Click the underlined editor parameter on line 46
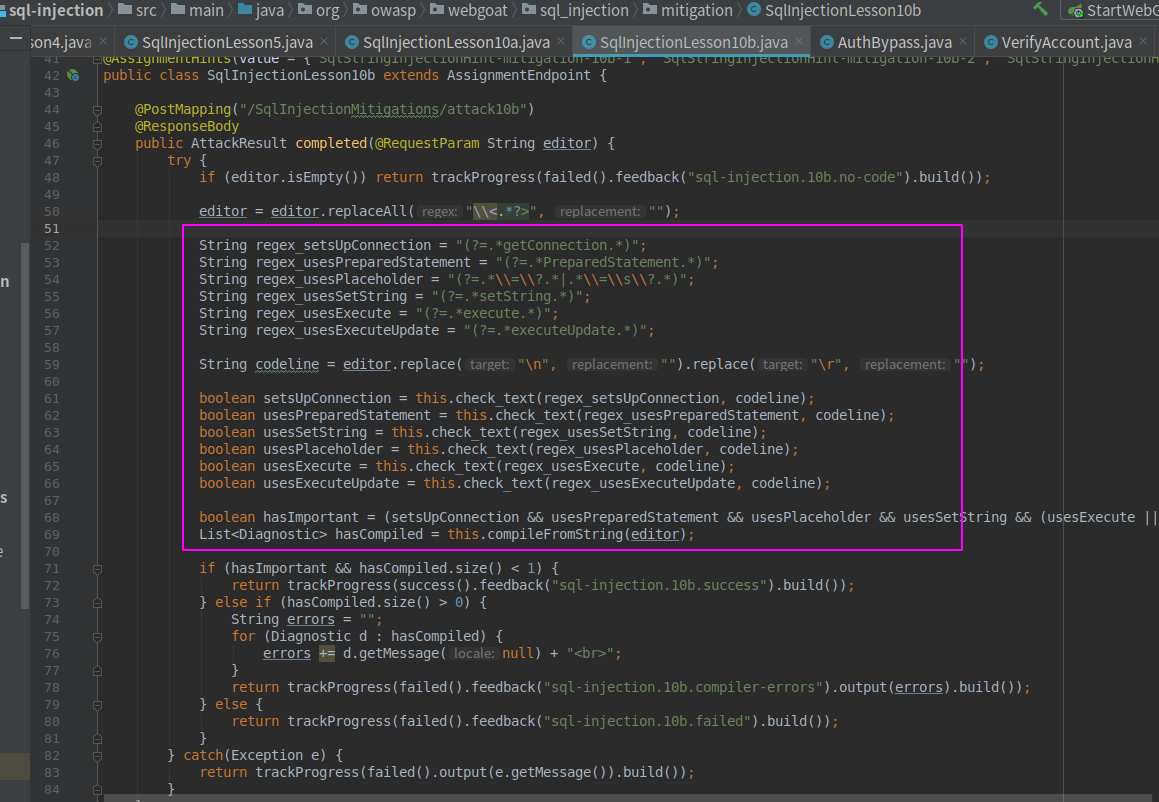Viewport: 1159px width, 802px height. point(567,143)
